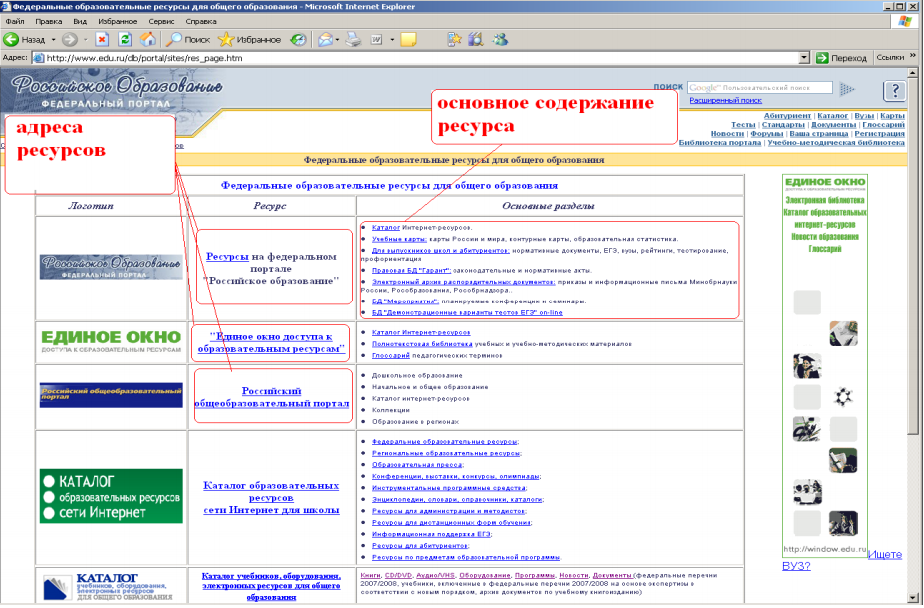Click the Mail envelope toolbar icon
This screenshot has height=608, width=924.
(x=325, y=39)
